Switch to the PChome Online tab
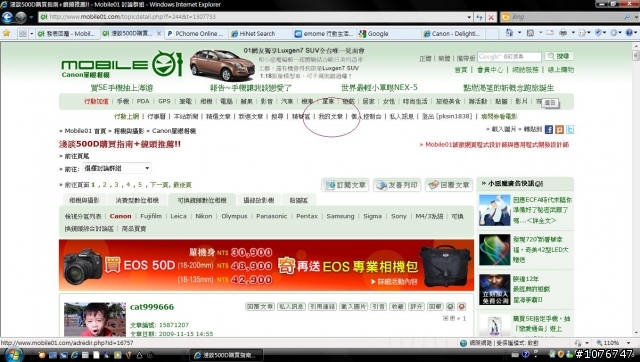Screen dimensions: 640x362 click(x=196, y=34)
